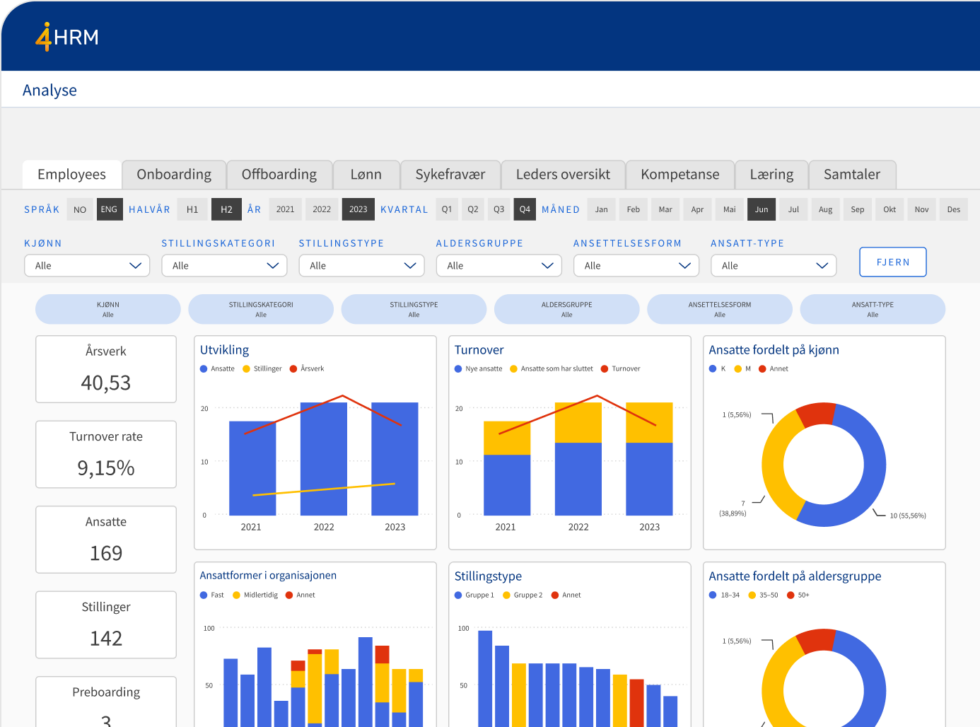Open the Sykefravær tab
This screenshot has width=980, height=727.
click(450, 174)
